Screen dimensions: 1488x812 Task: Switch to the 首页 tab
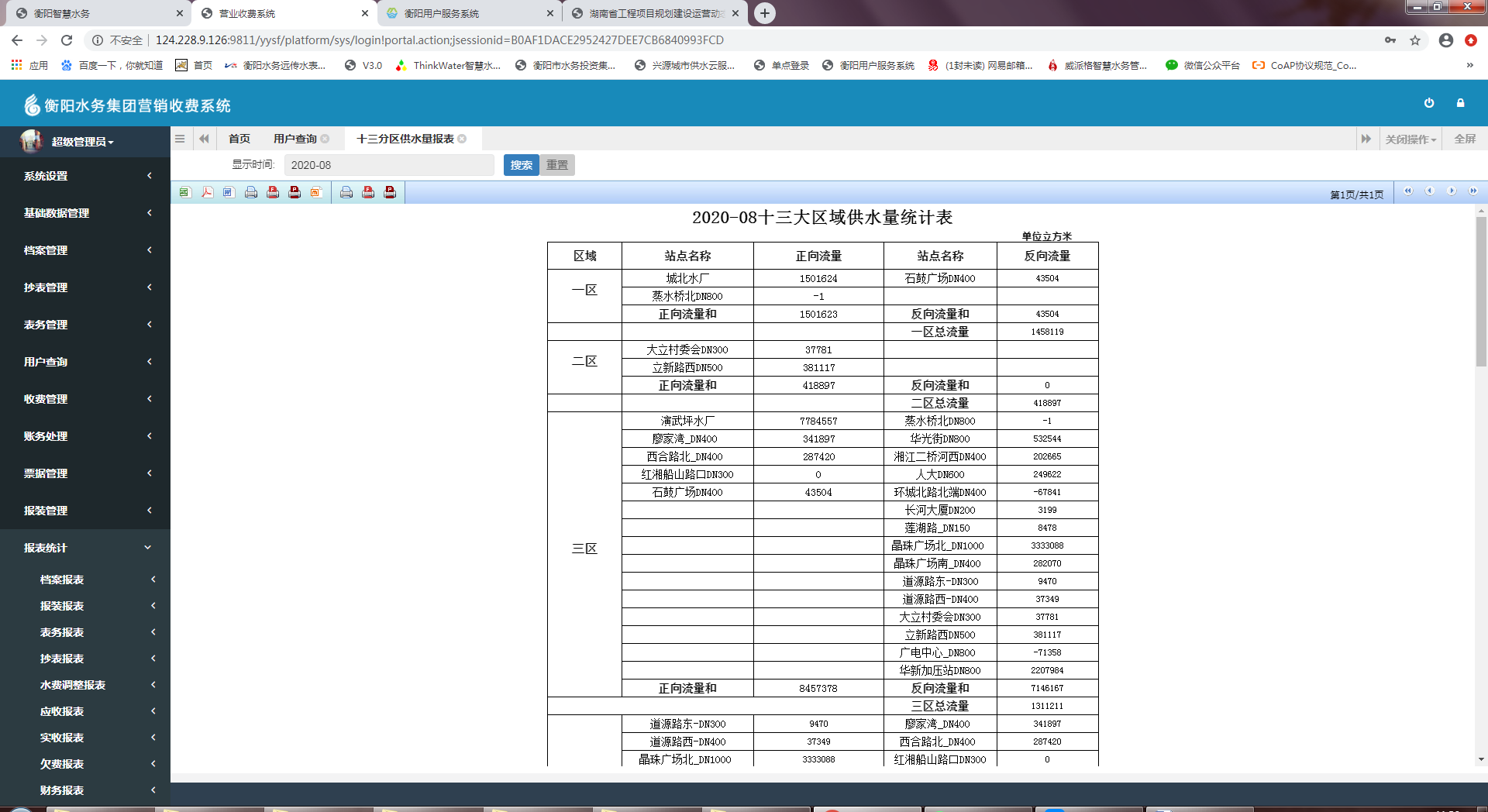[239, 139]
